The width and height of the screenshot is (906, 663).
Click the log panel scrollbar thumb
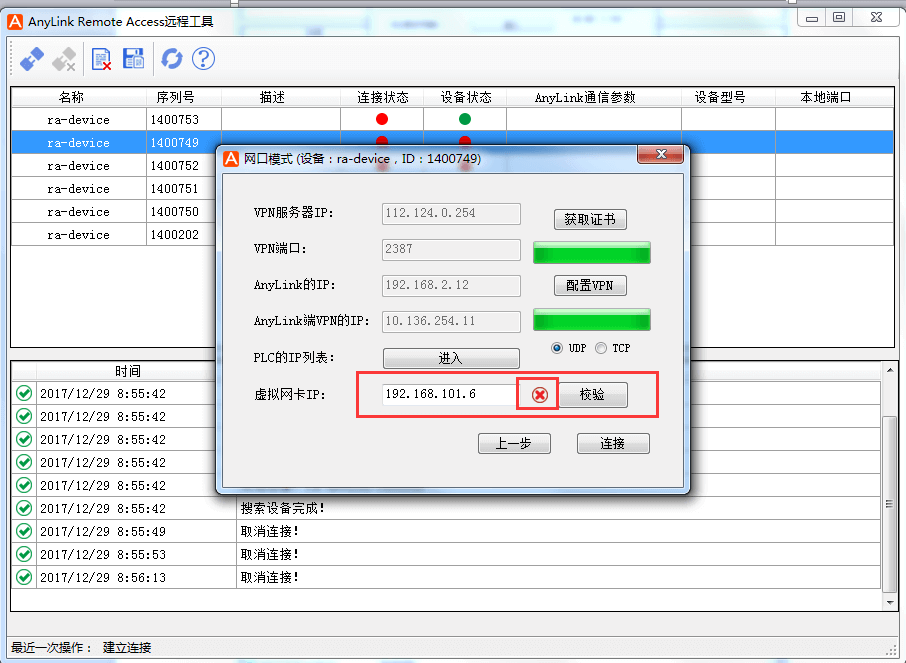click(890, 503)
